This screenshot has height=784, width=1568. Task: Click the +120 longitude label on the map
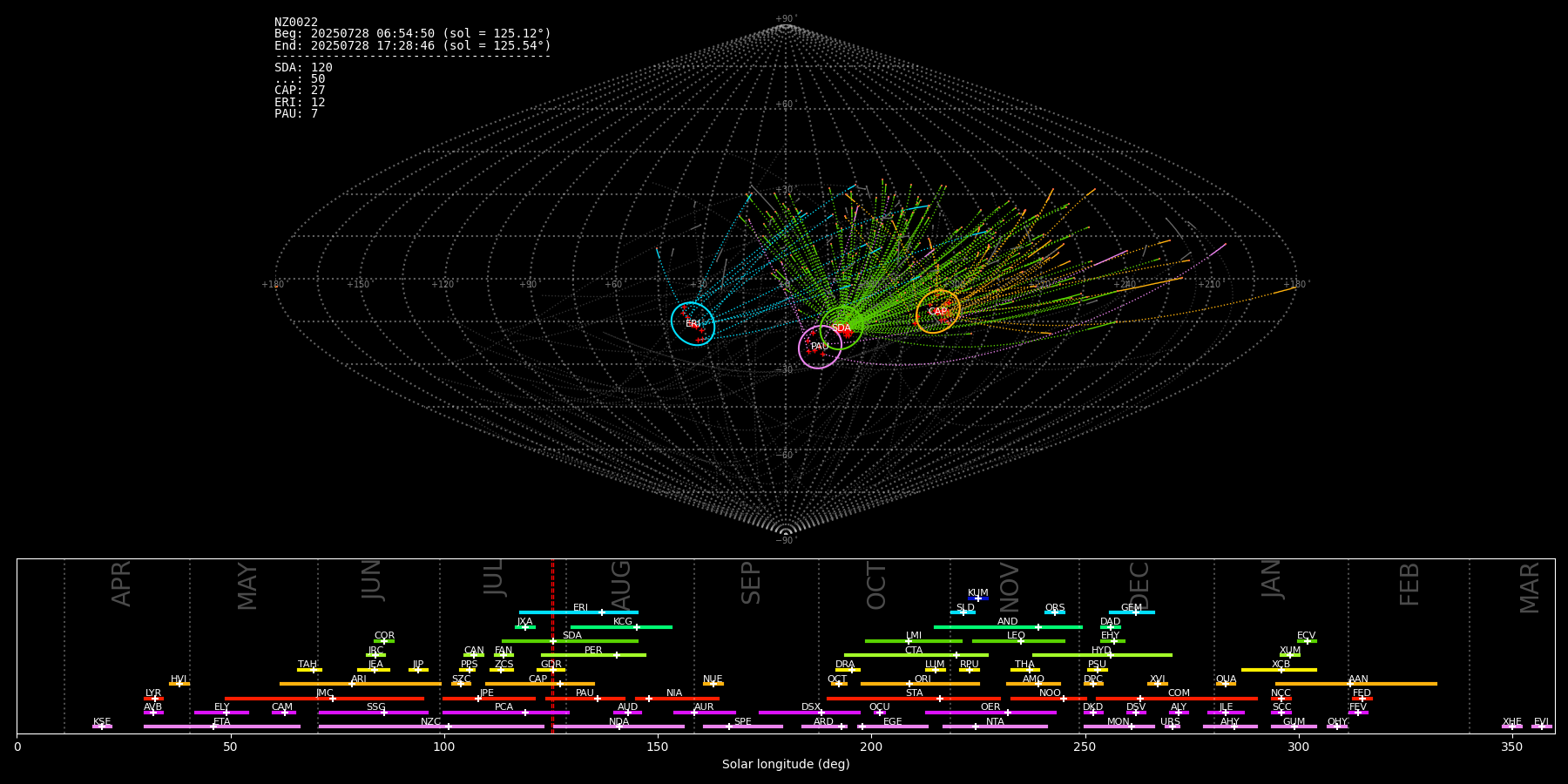[x=443, y=284]
